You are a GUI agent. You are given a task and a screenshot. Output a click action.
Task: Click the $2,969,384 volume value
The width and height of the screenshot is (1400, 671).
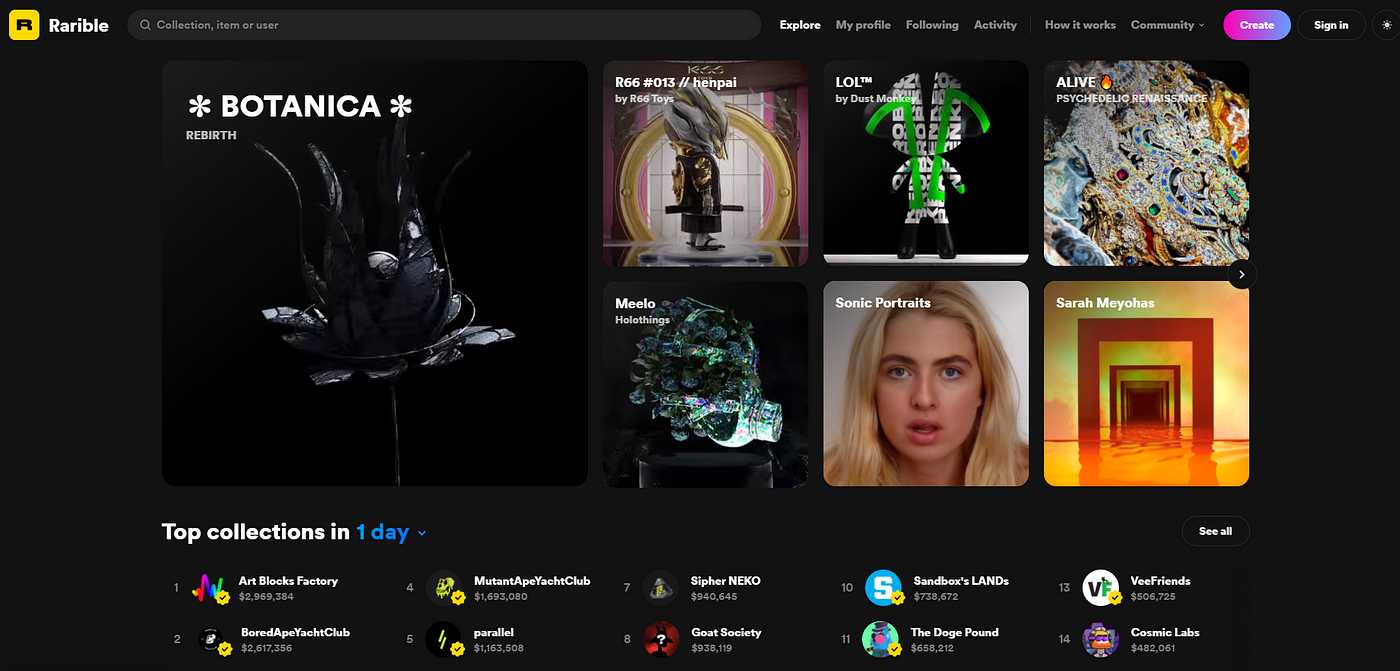(x=266, y=597)
